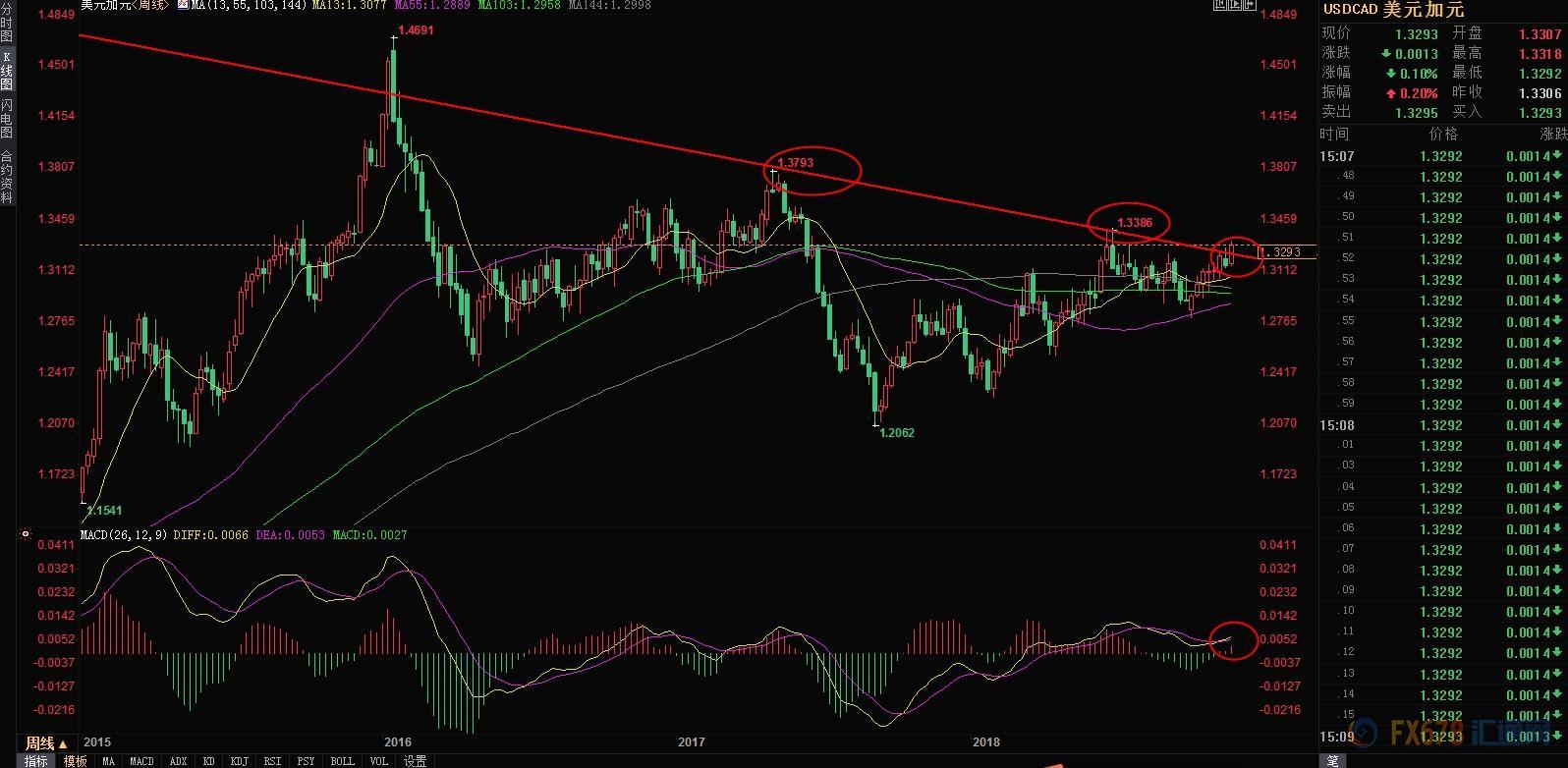Click the MA13:1.3077 value

pos(349,6)
